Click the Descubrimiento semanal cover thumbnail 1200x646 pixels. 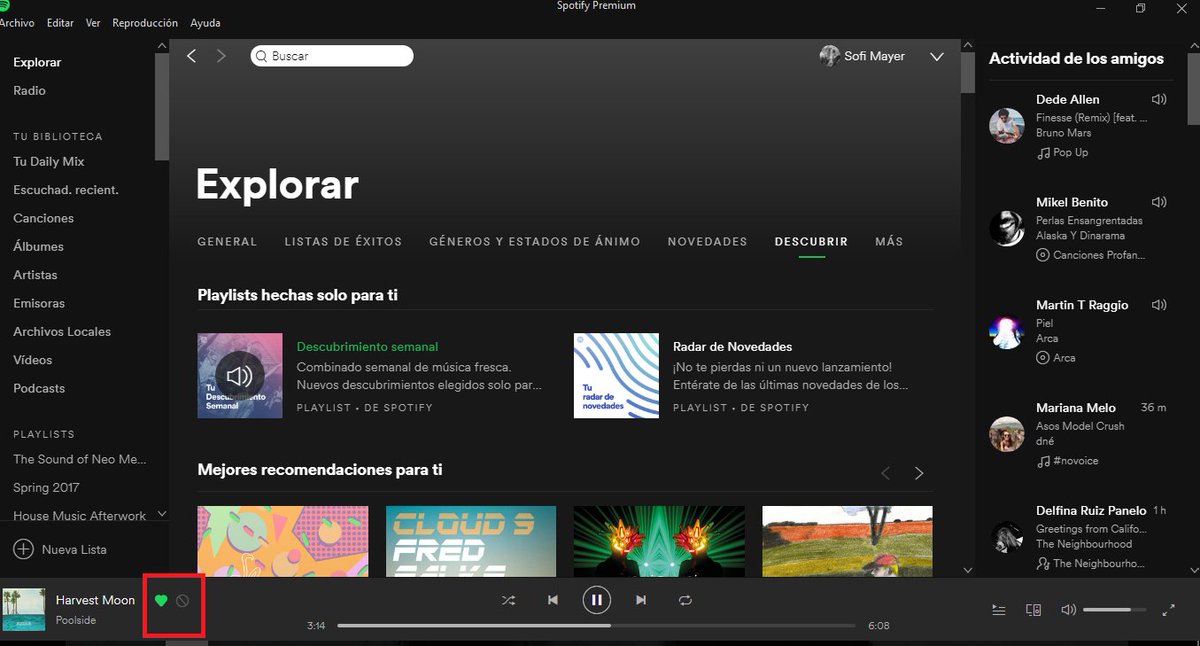click(240, 376)
